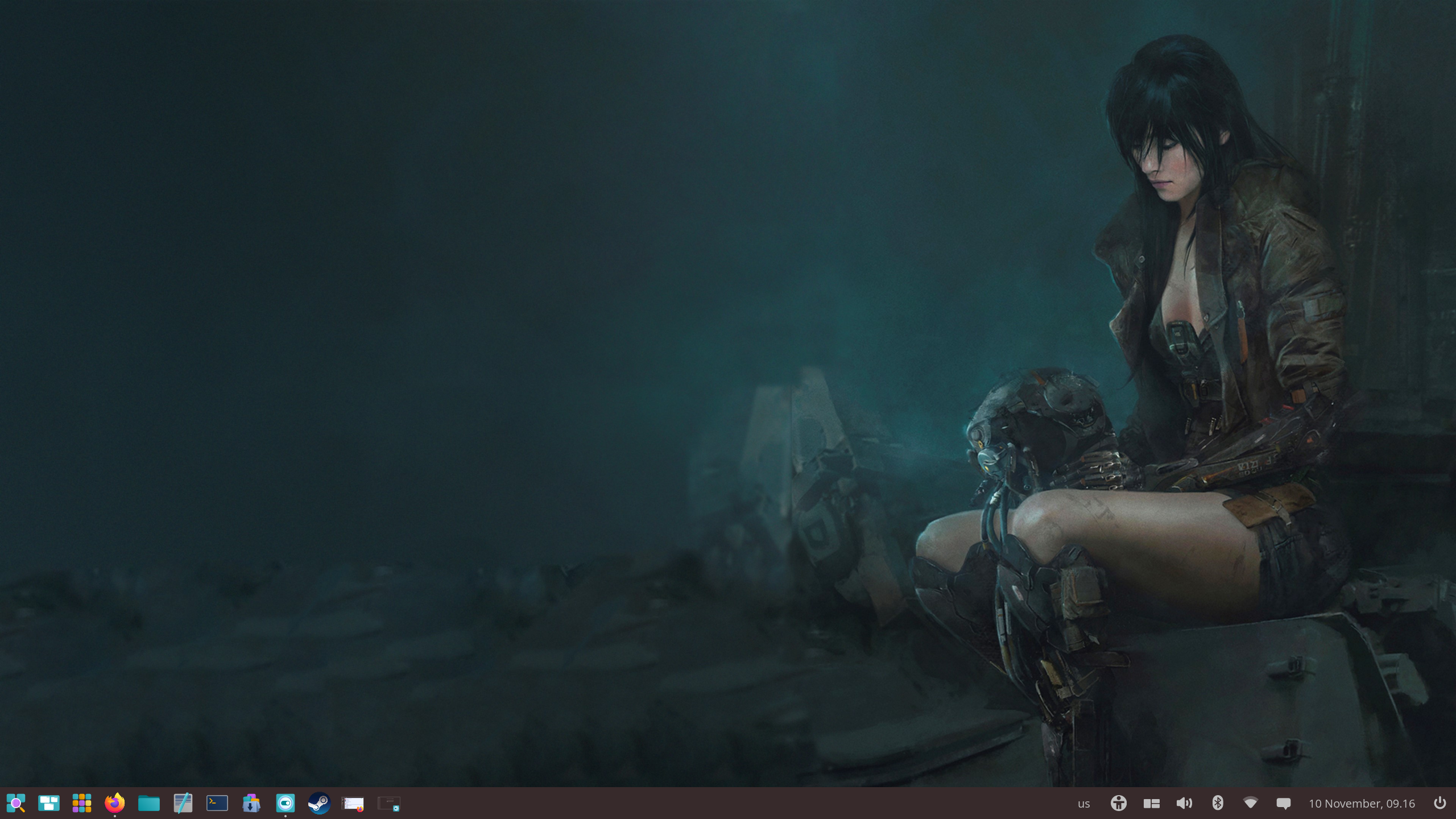This screenshot has width=1456, height=819.
Task: Open the Bluetooth menu
Action: 1218,803
